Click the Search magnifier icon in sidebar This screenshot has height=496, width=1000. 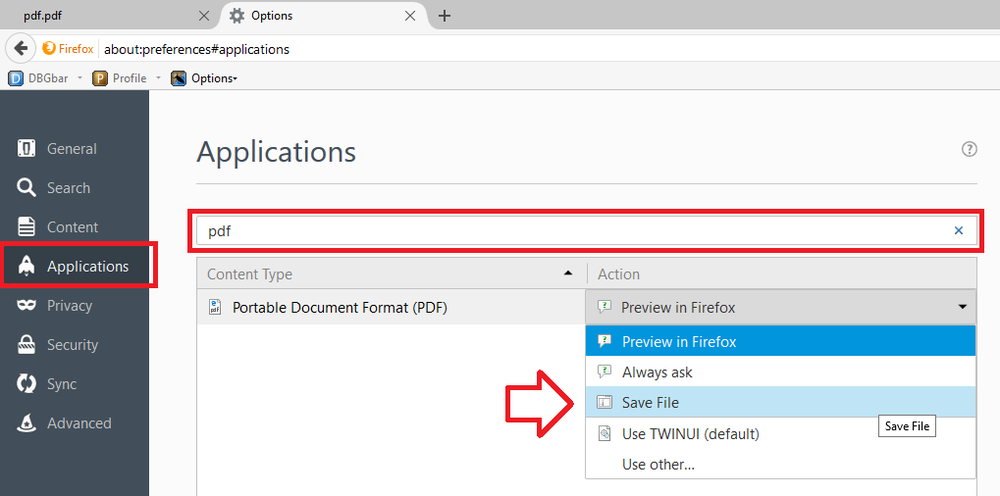(x=26, y=188)
